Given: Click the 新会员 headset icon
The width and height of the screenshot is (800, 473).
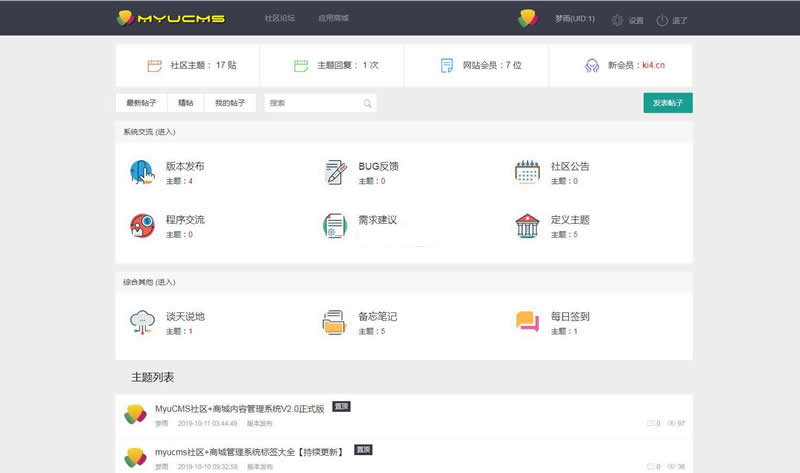Looking at the screenshot, I should pos(592,65).
